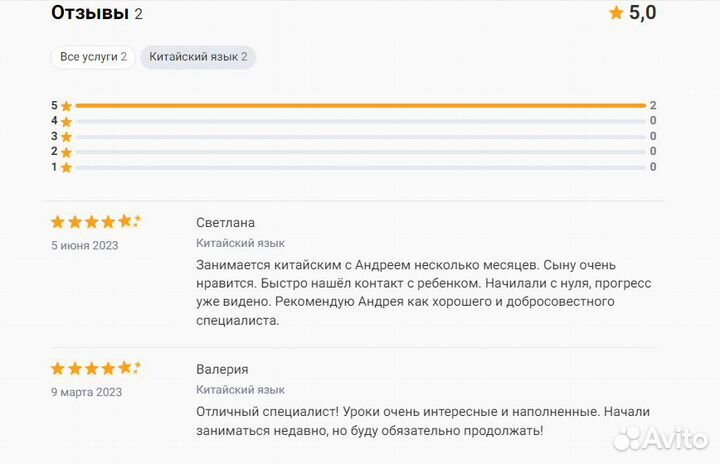
Task: Click star rating of Валерия's review
Action: pyautogui.click(x=96, y=368)
